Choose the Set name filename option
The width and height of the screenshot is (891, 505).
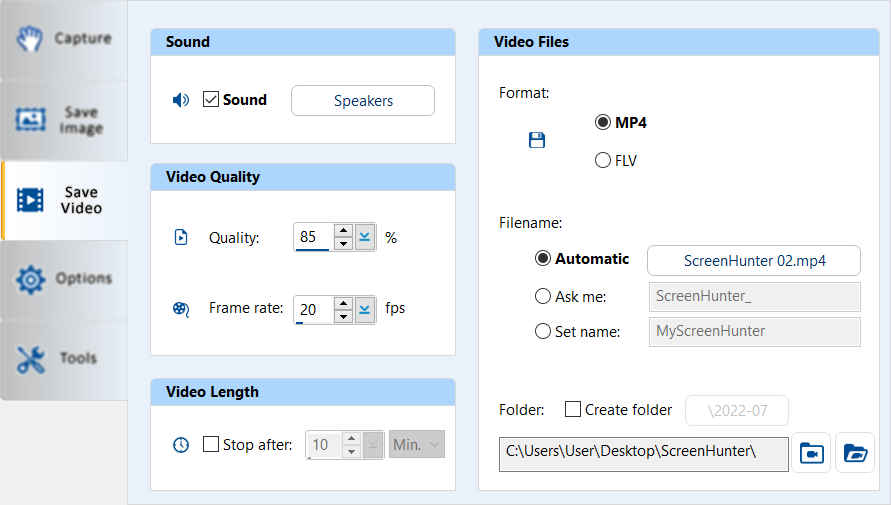543,331
